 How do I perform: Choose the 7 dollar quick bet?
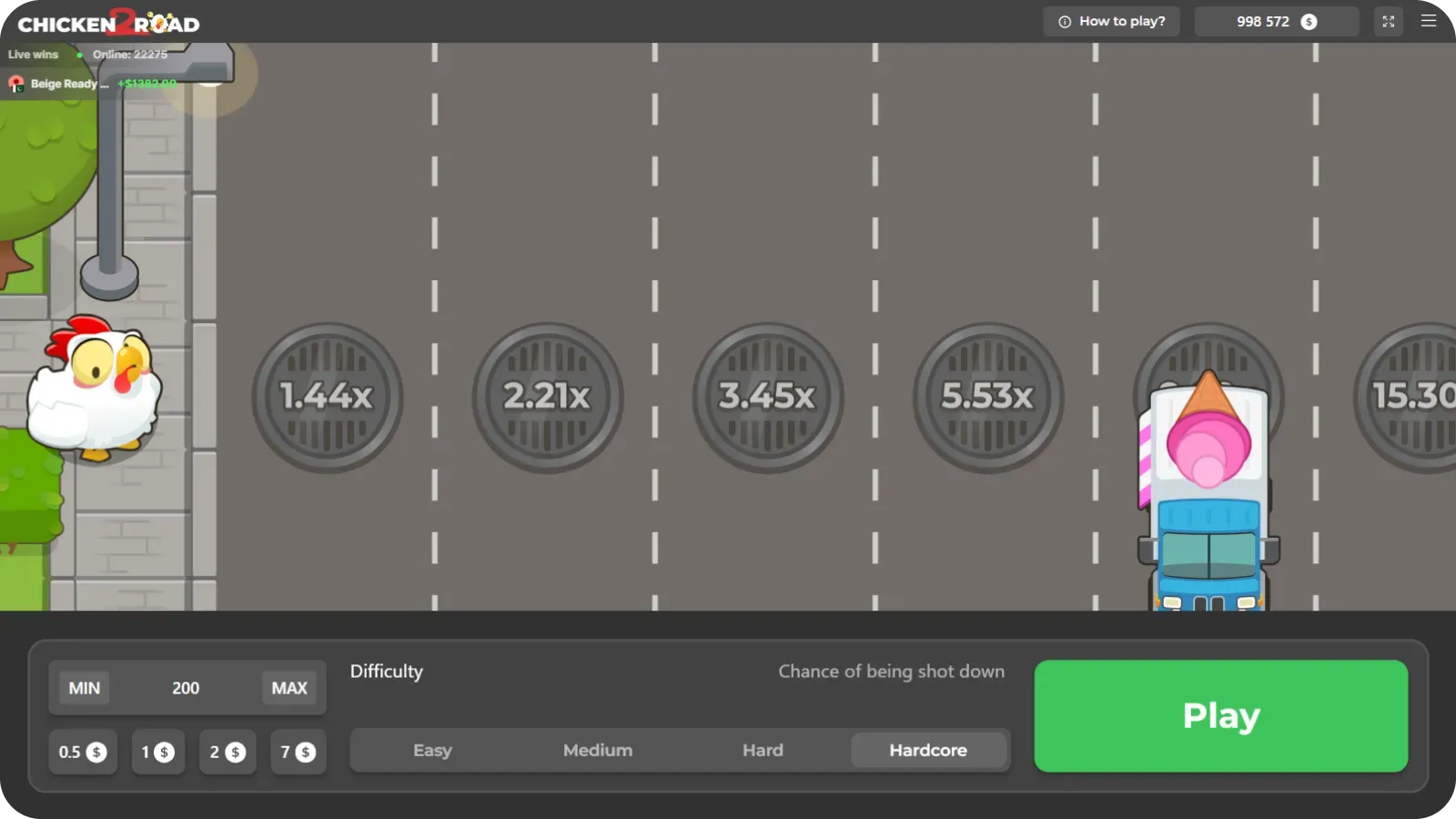(x=298, y=753)
